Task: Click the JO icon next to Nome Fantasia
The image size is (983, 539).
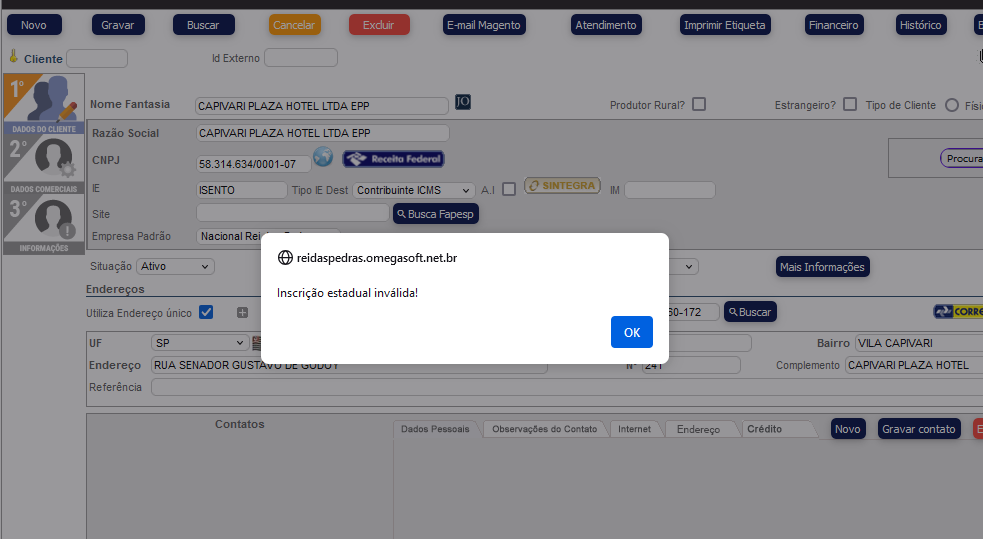Action: 462,102
